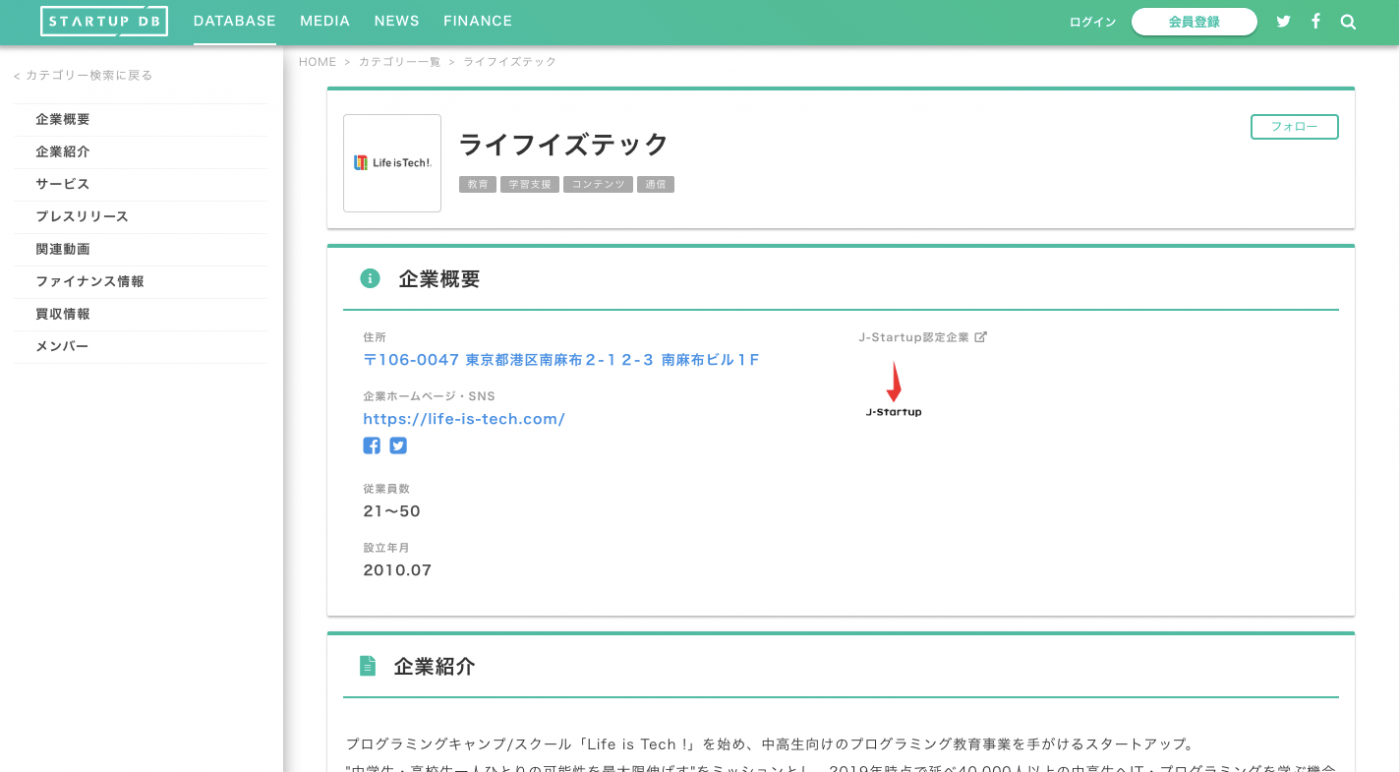The height and width of the screenshot is (772, 1400).
Task: Click the 通信 tag
Action: coord(656,185)
